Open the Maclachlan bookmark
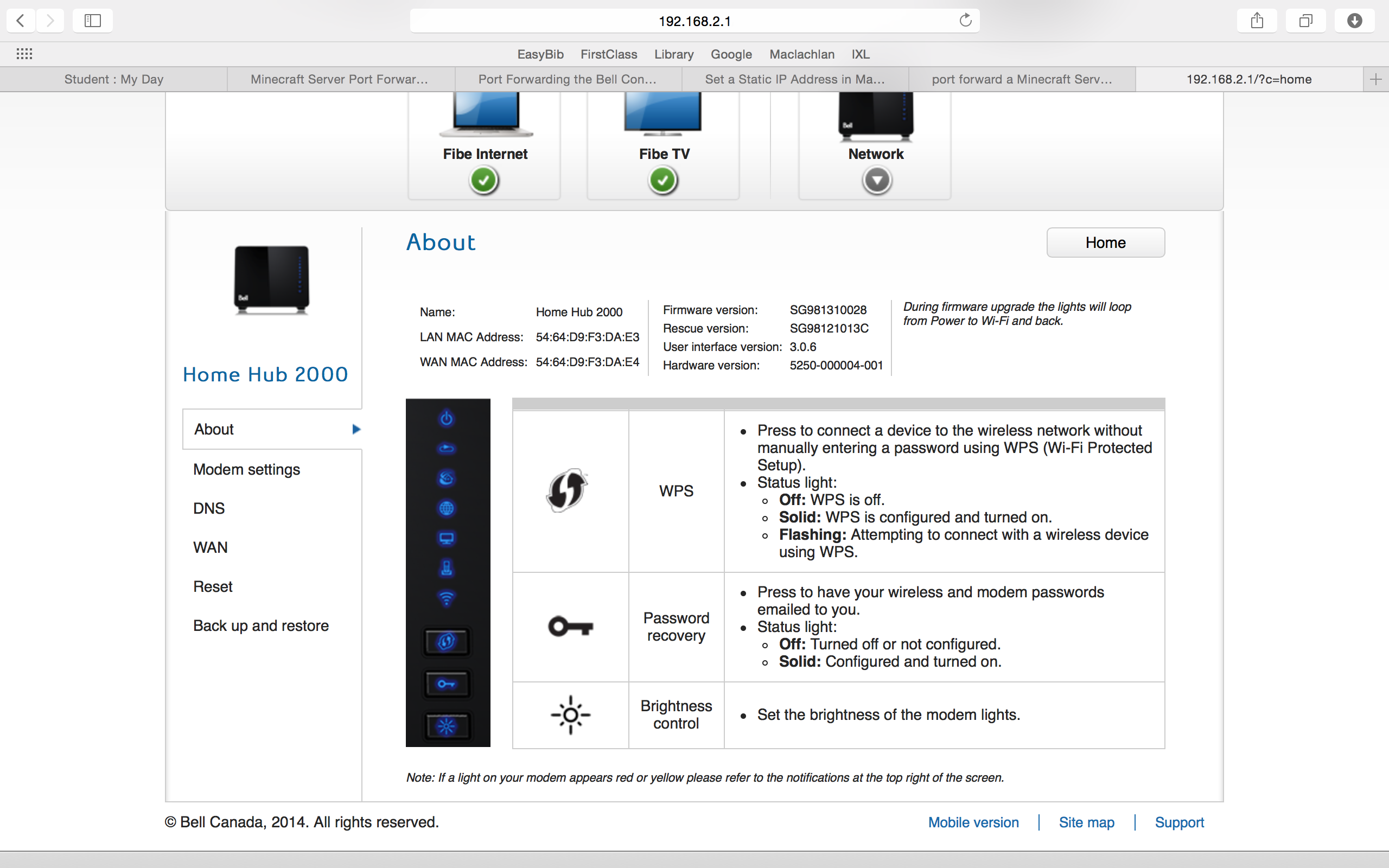 [802, 54]
